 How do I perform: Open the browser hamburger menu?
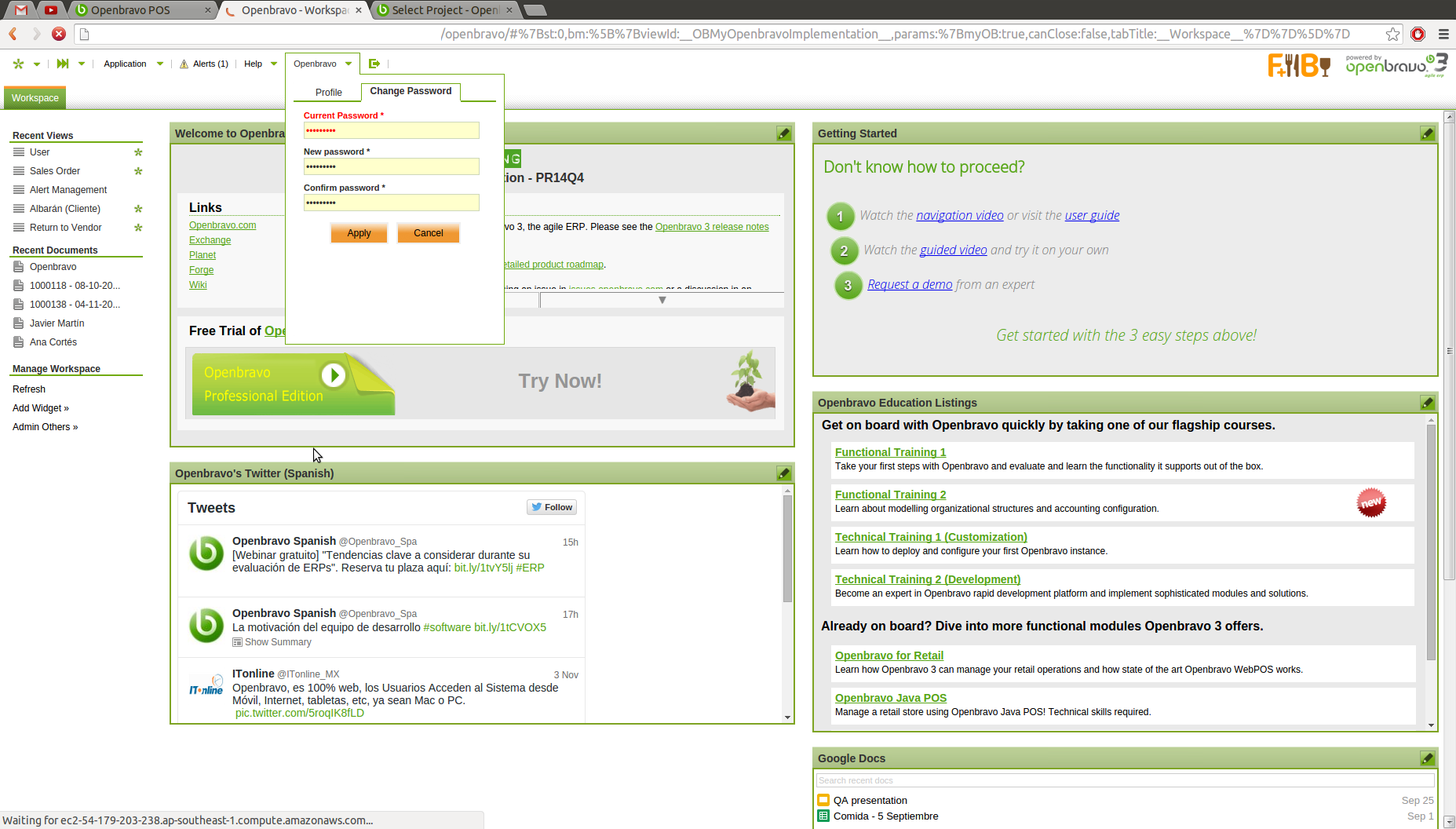pos(1443,34)
